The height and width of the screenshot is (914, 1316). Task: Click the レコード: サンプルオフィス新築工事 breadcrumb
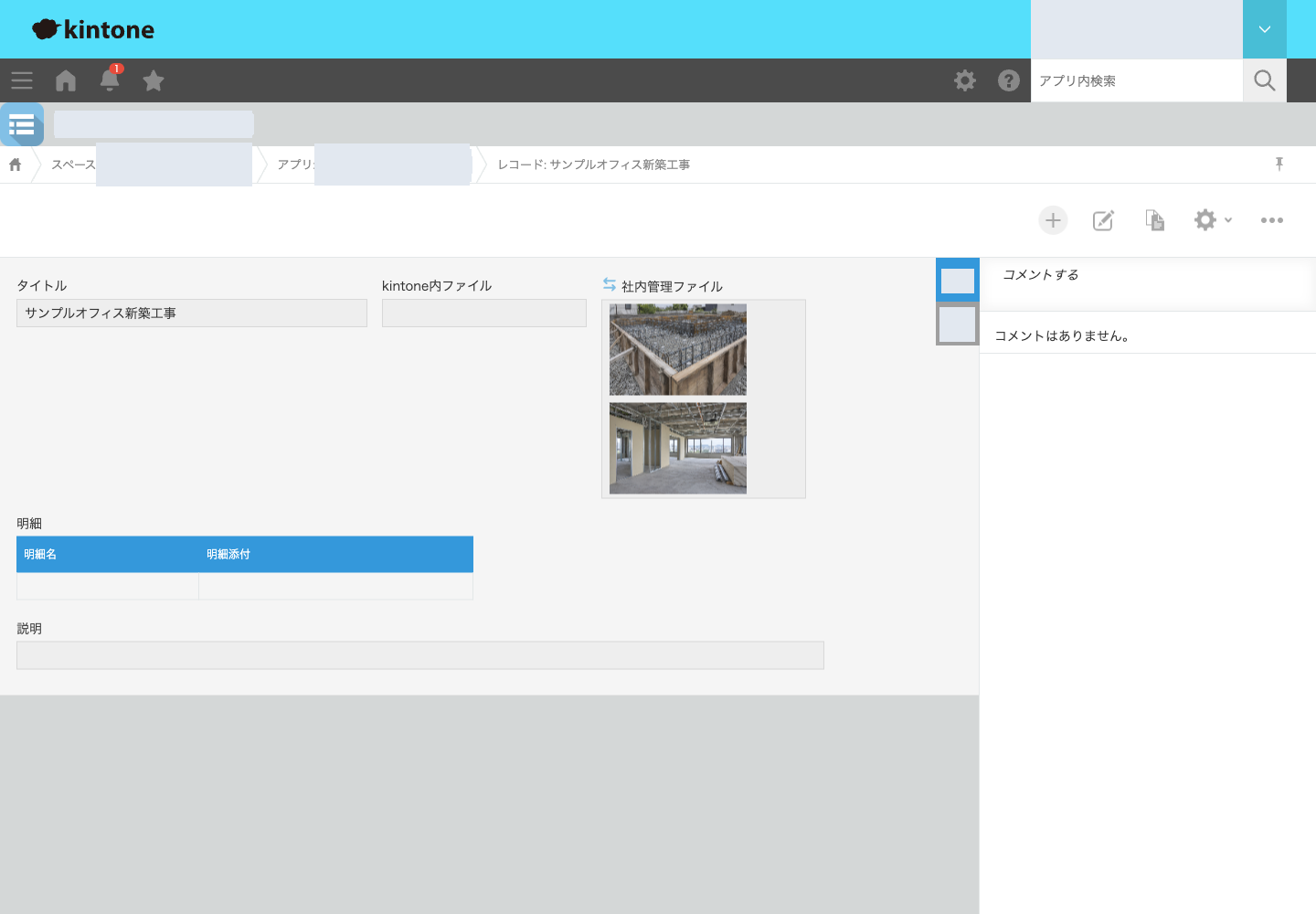pos(594,165)
